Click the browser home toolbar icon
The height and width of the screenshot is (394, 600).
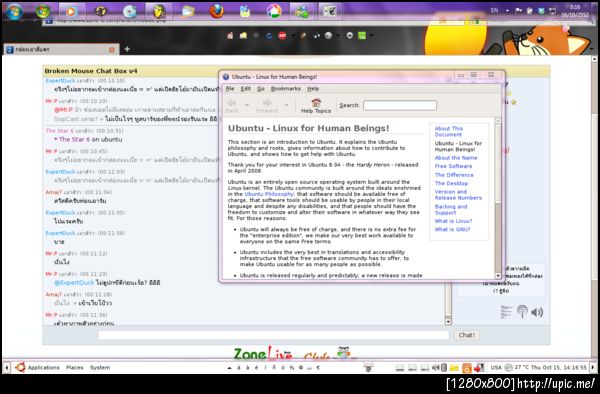click(x=230, y=36)
